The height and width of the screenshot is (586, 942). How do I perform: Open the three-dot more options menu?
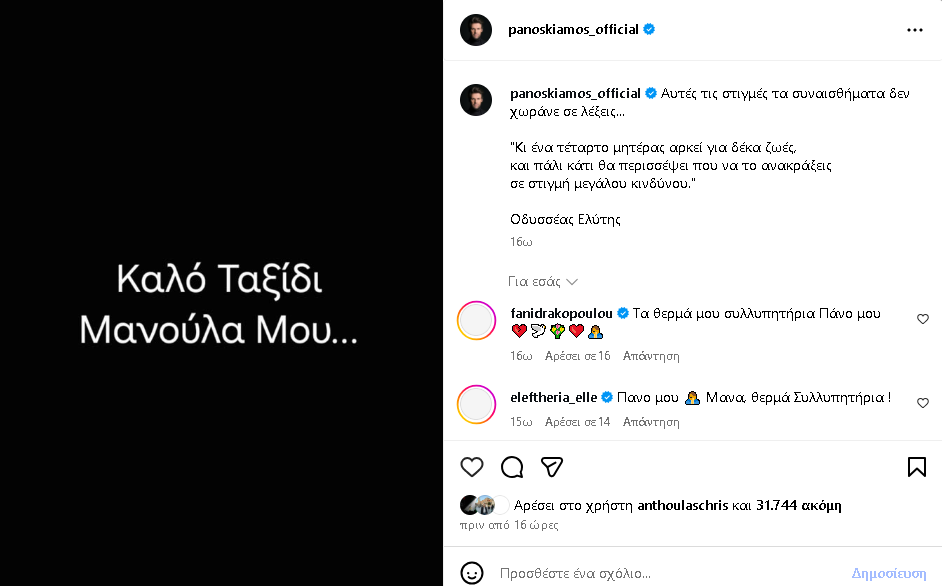point(914,30)
